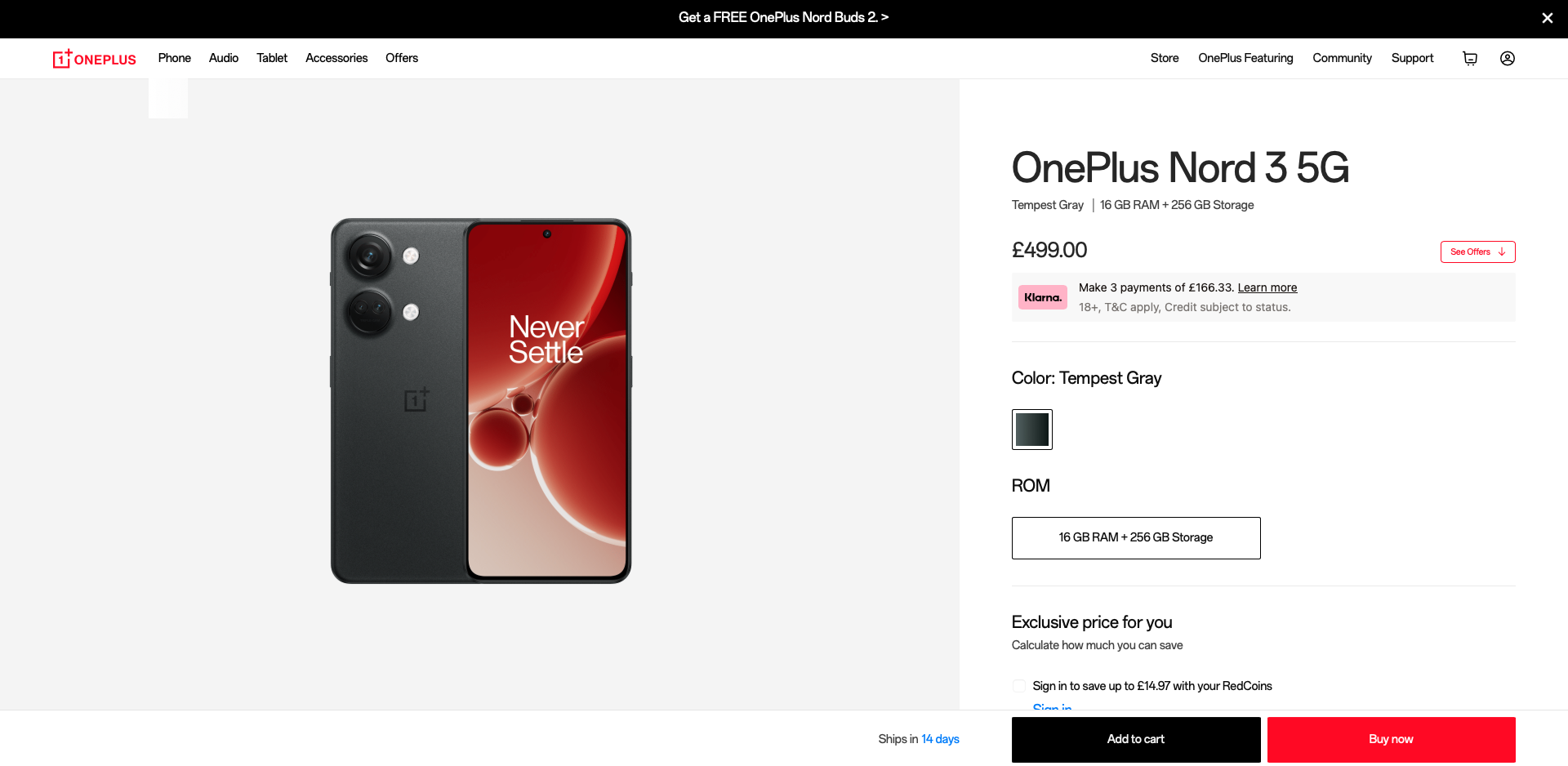Click the Klarna badge

[x=1043, y=297]
